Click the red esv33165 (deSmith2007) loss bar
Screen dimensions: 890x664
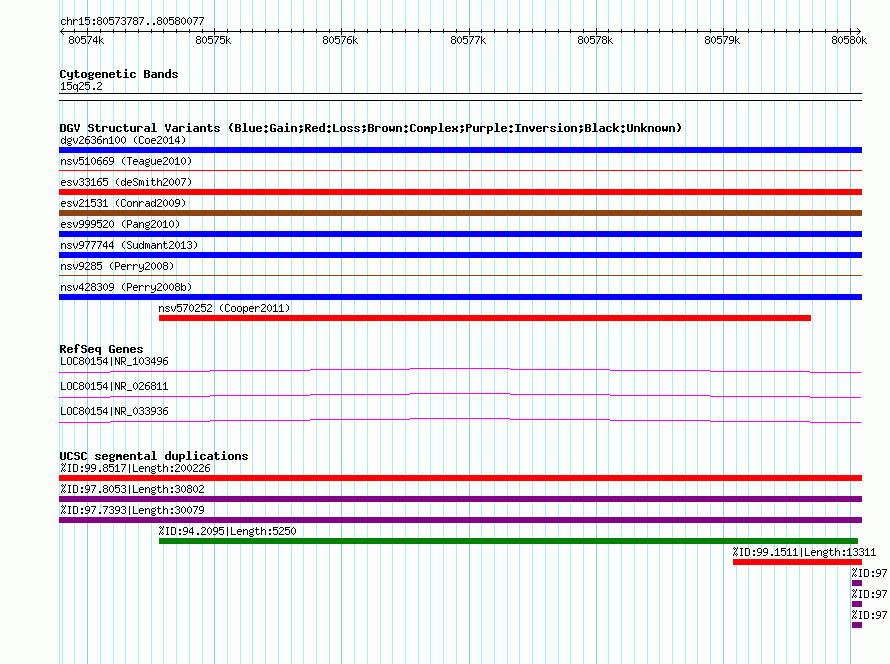tap(460, 192)
